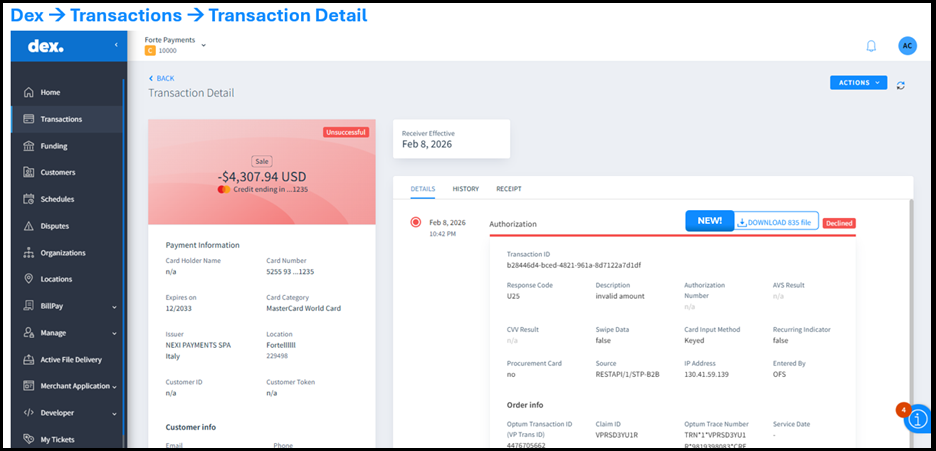
Task: Collapse the sidebar with the chevron
Action: [115, 45]
